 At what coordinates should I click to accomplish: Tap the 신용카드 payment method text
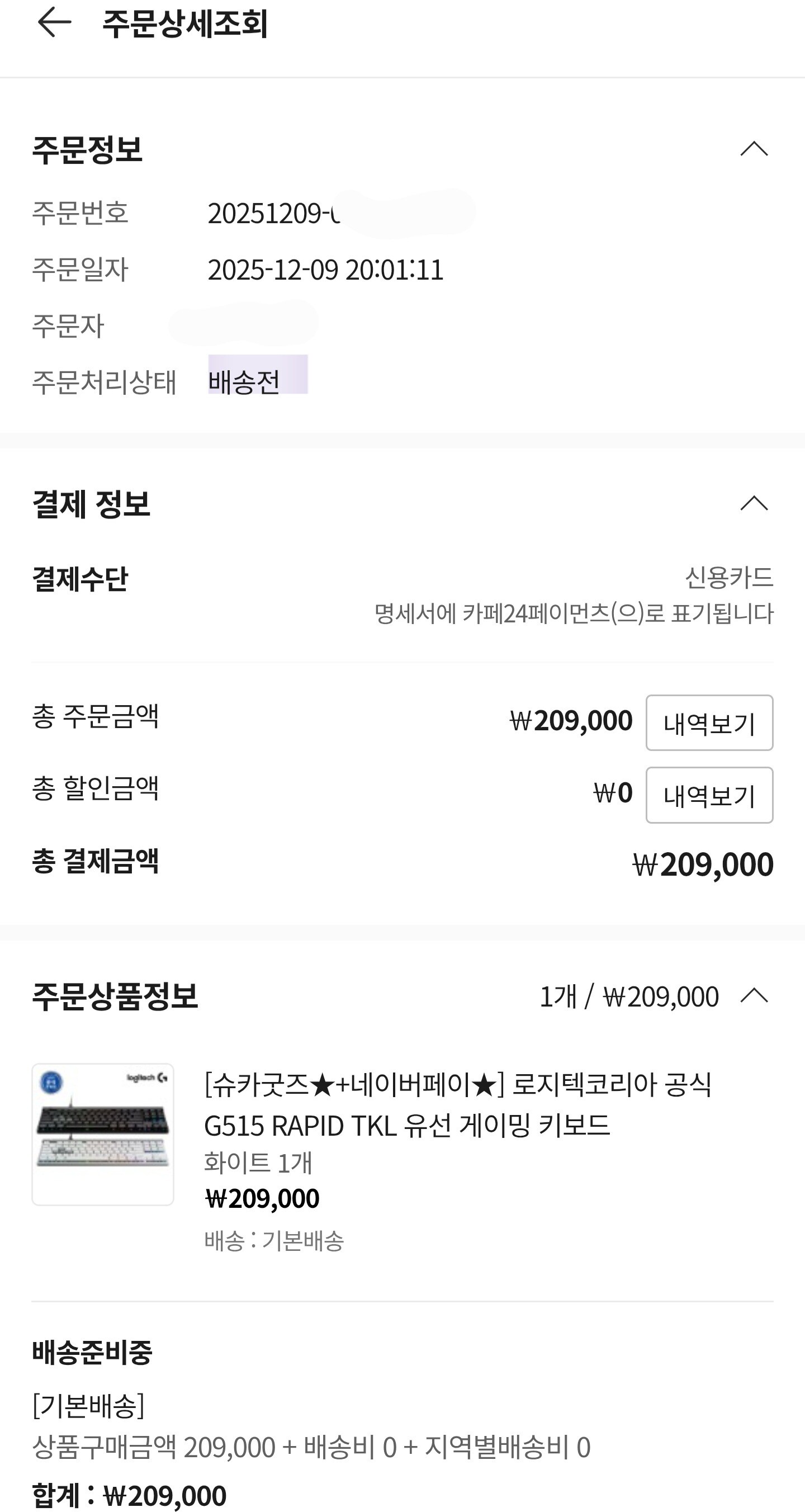coord(729,578)
